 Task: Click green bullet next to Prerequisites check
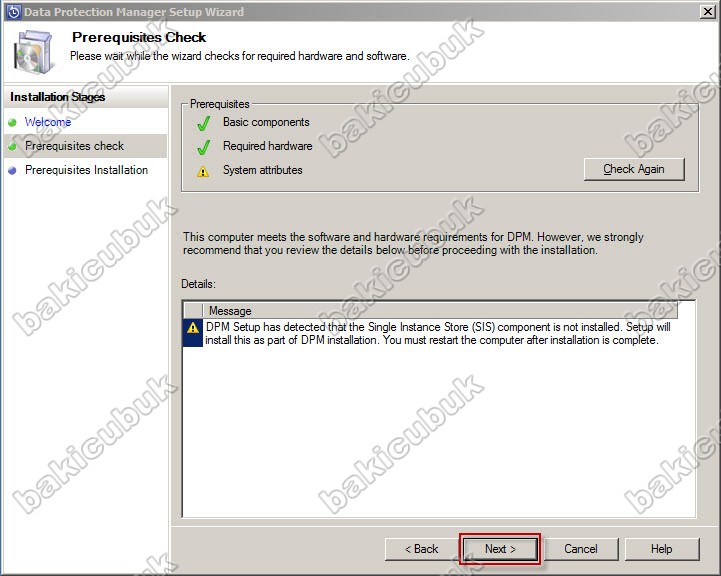click(x=12, y=146)
